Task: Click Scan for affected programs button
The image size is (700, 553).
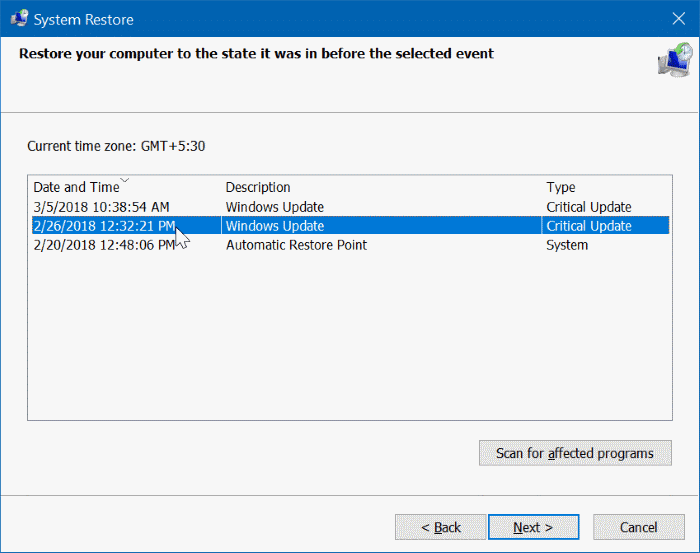Action: [575, 453]
